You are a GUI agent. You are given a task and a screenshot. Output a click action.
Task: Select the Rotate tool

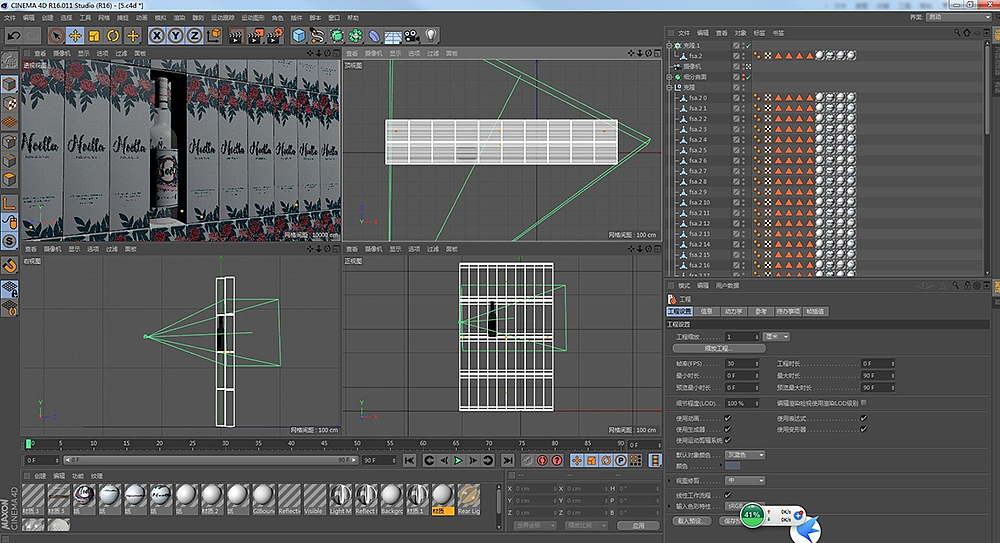pos(113,35)
